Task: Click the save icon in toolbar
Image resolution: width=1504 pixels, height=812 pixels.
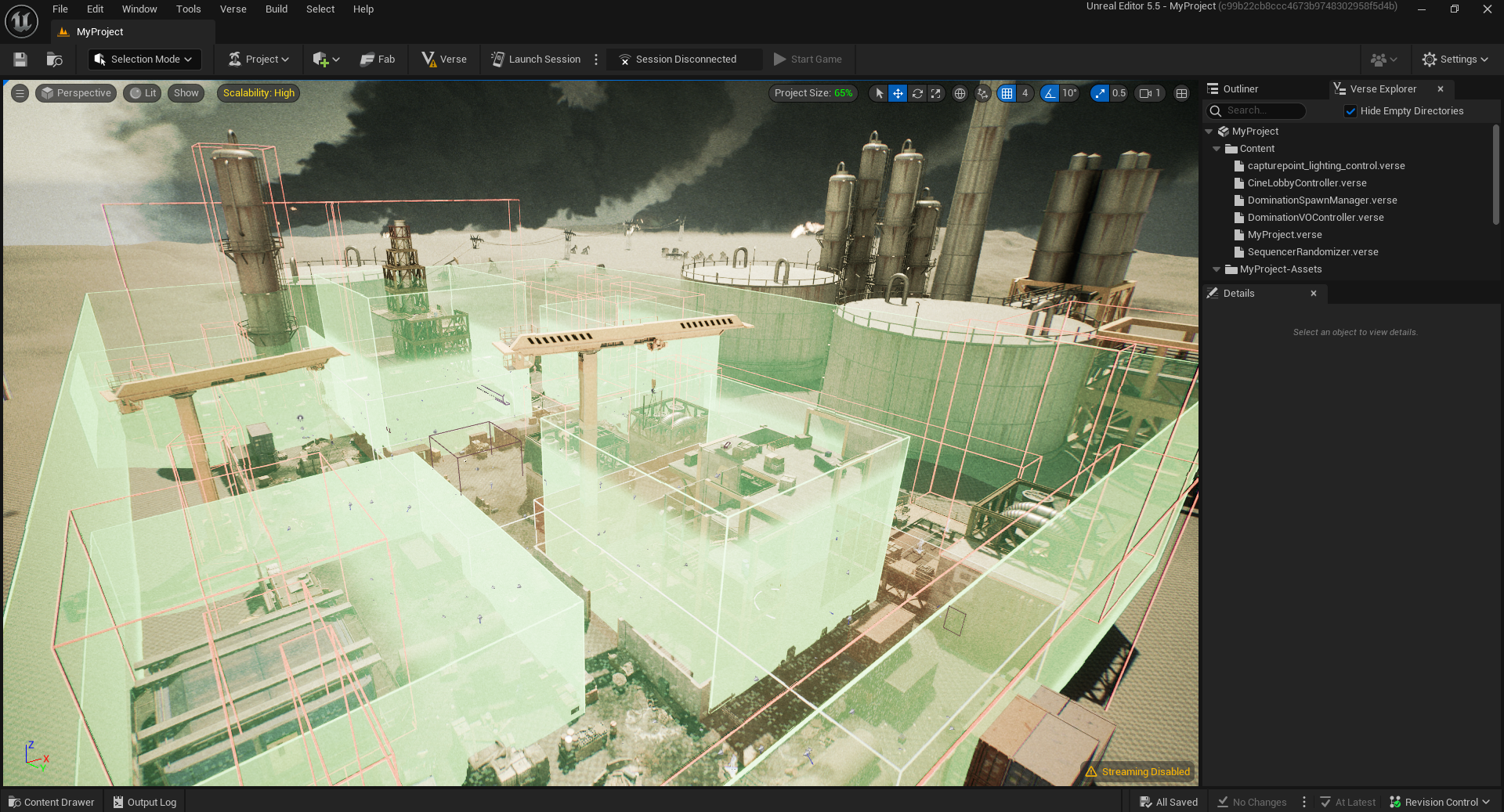Action: click(x=20, y=60)
